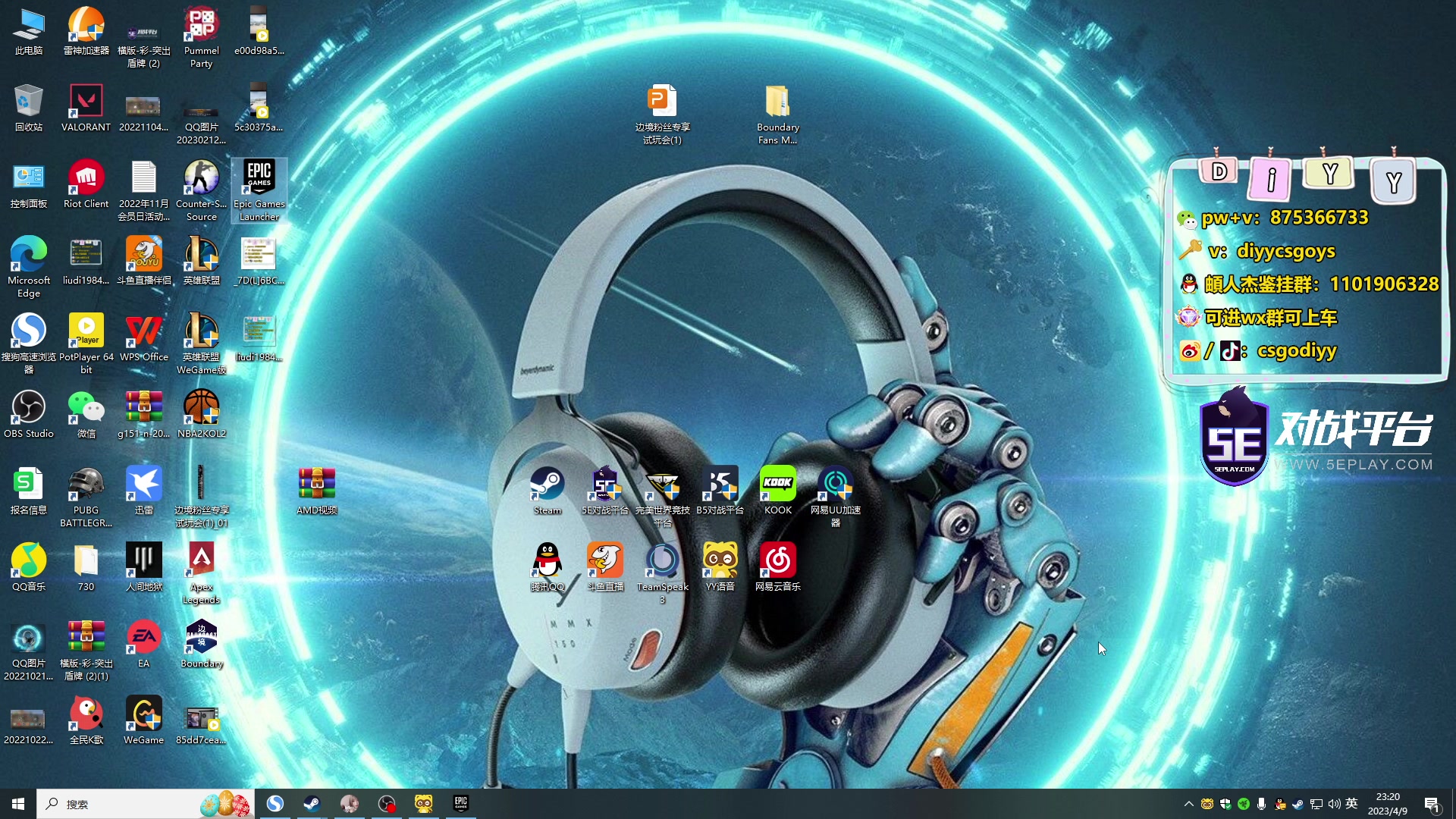Select the AMD视频 archive icon

point(316,490)
